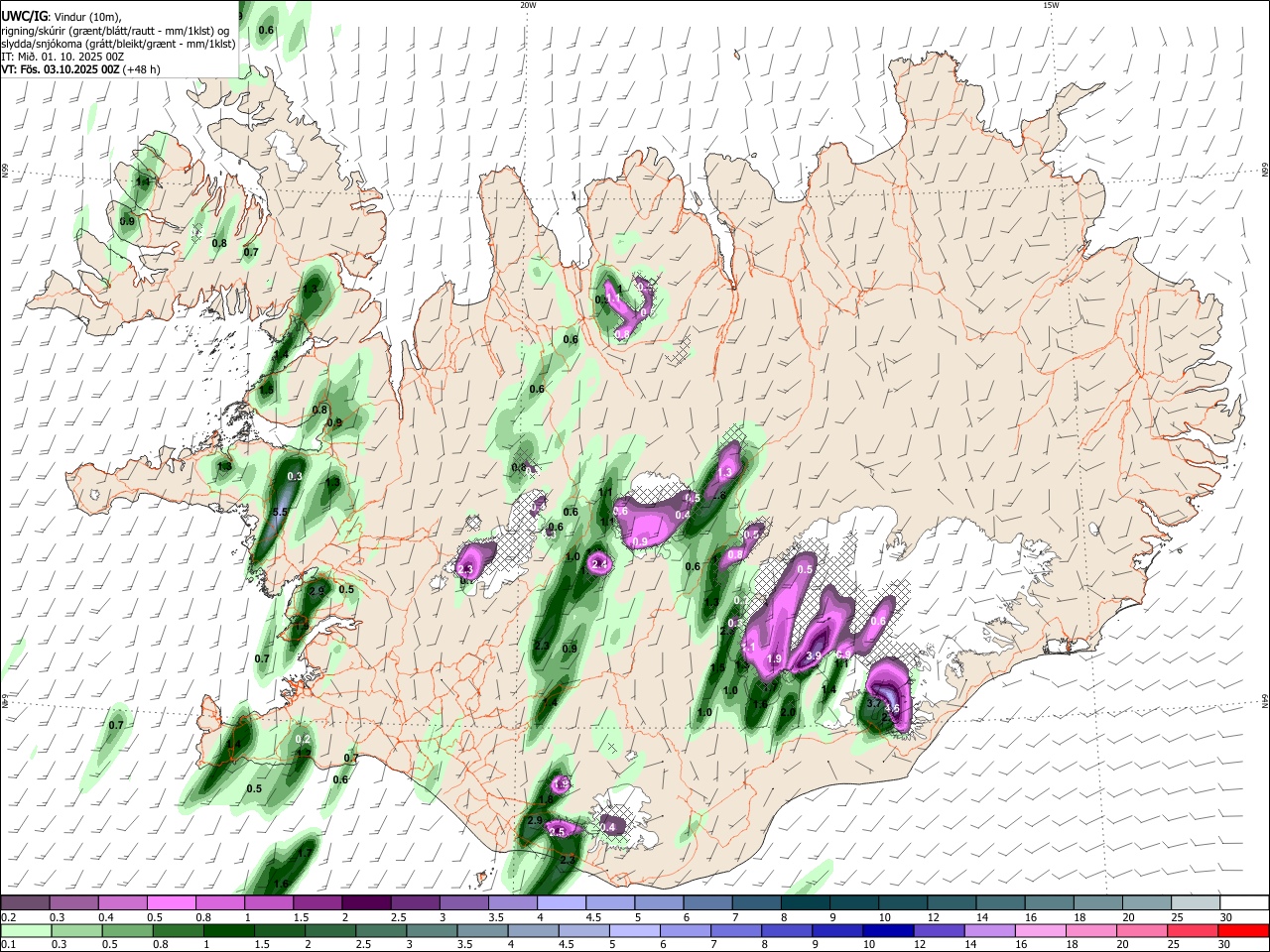Viewport: 1270px width, 952px height.
Task: Click the pale green 0.1 rain legend swatch
Action: (x=26, y=930)
